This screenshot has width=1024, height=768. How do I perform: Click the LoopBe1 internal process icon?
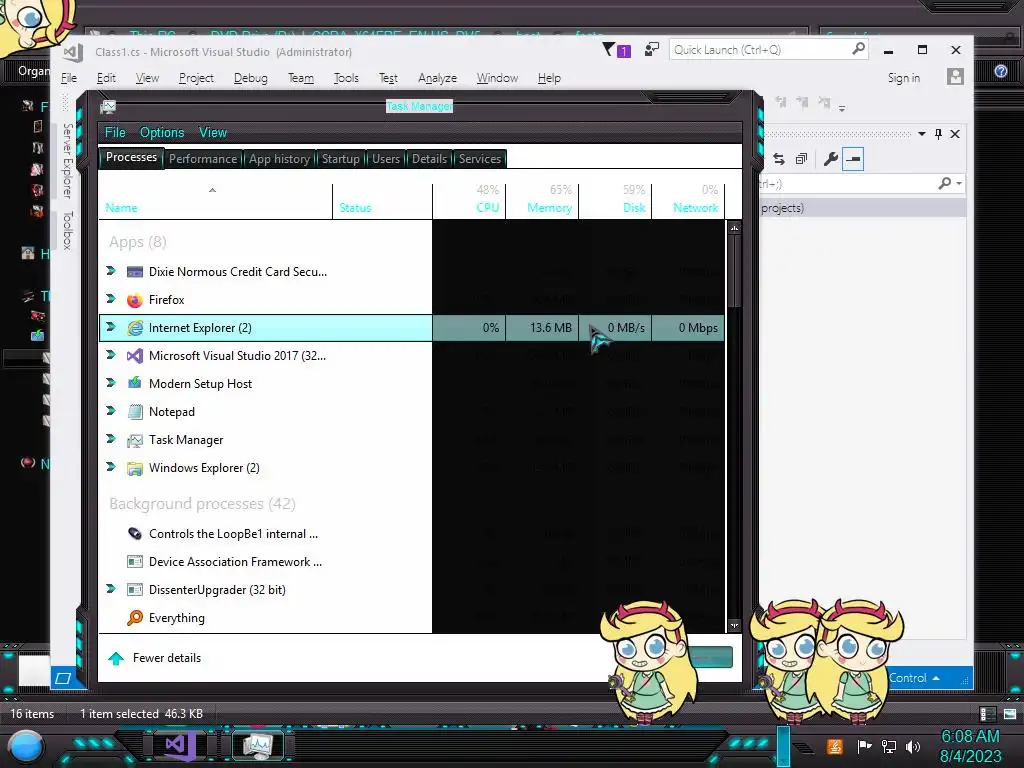(135, 534)
